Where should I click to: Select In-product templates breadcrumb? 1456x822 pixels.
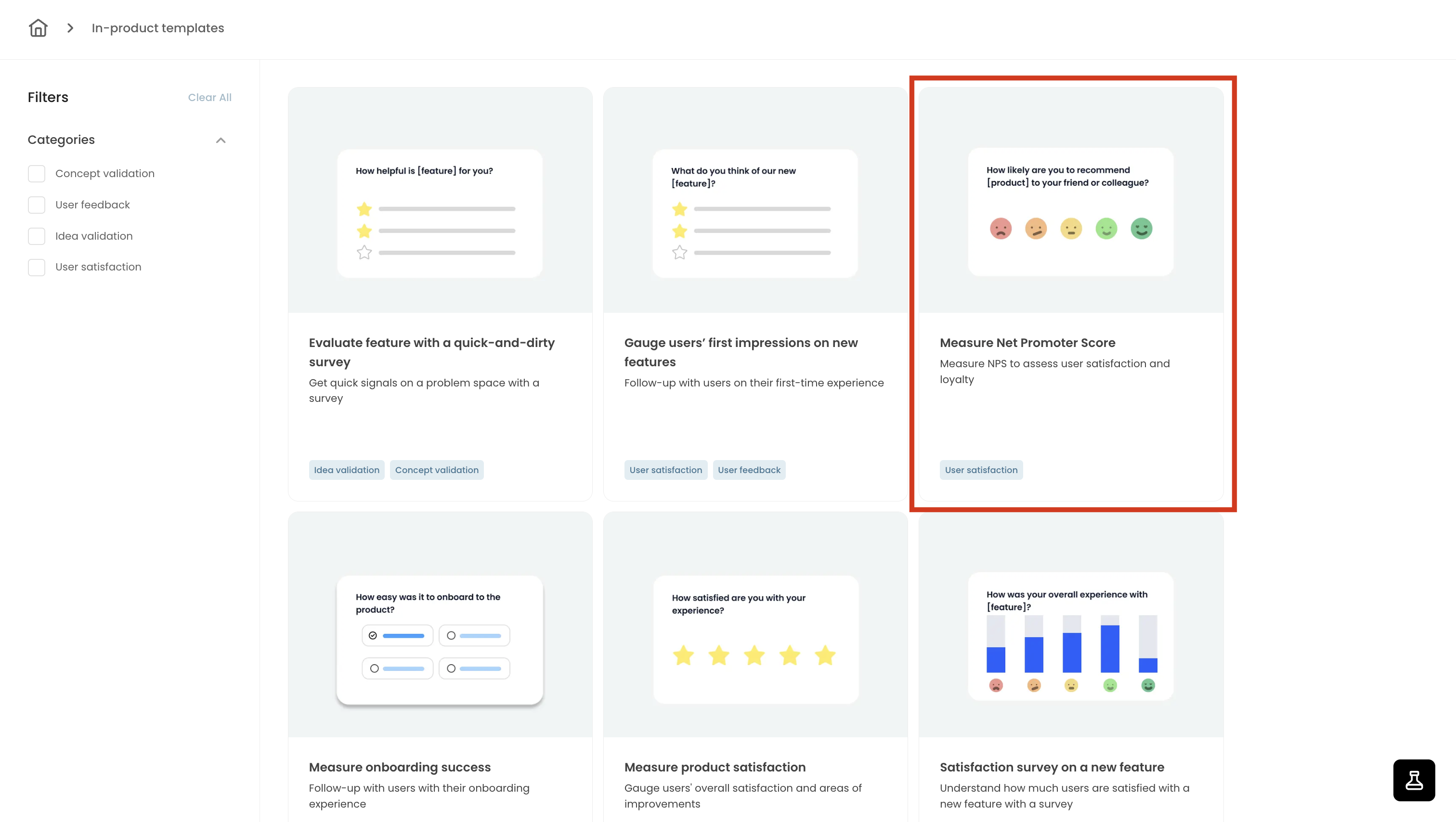pos(158,28)
